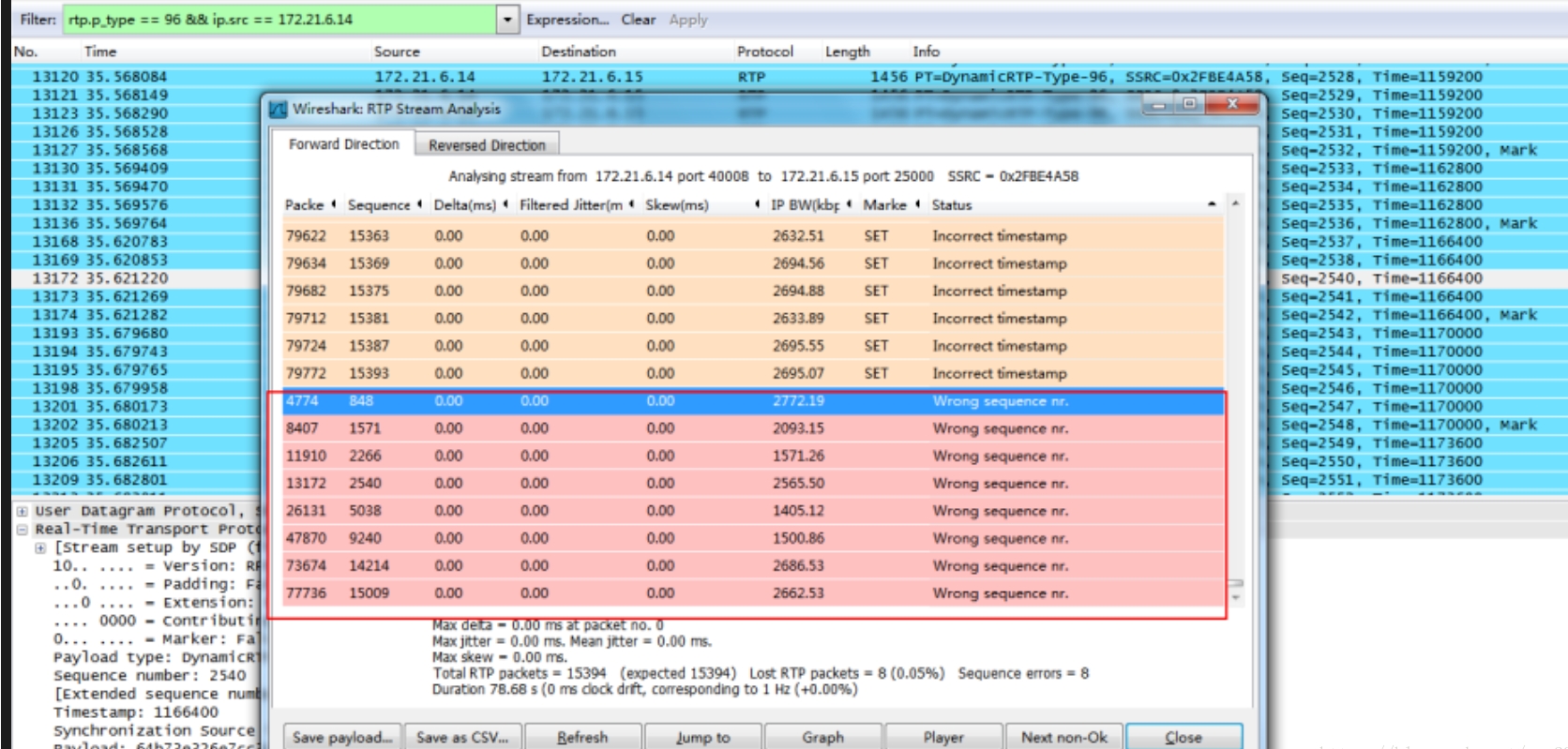Click the Wireshark icon in dialog title bar
The height and width of the screenshot is (749, 1568).
tap(278, 109)
